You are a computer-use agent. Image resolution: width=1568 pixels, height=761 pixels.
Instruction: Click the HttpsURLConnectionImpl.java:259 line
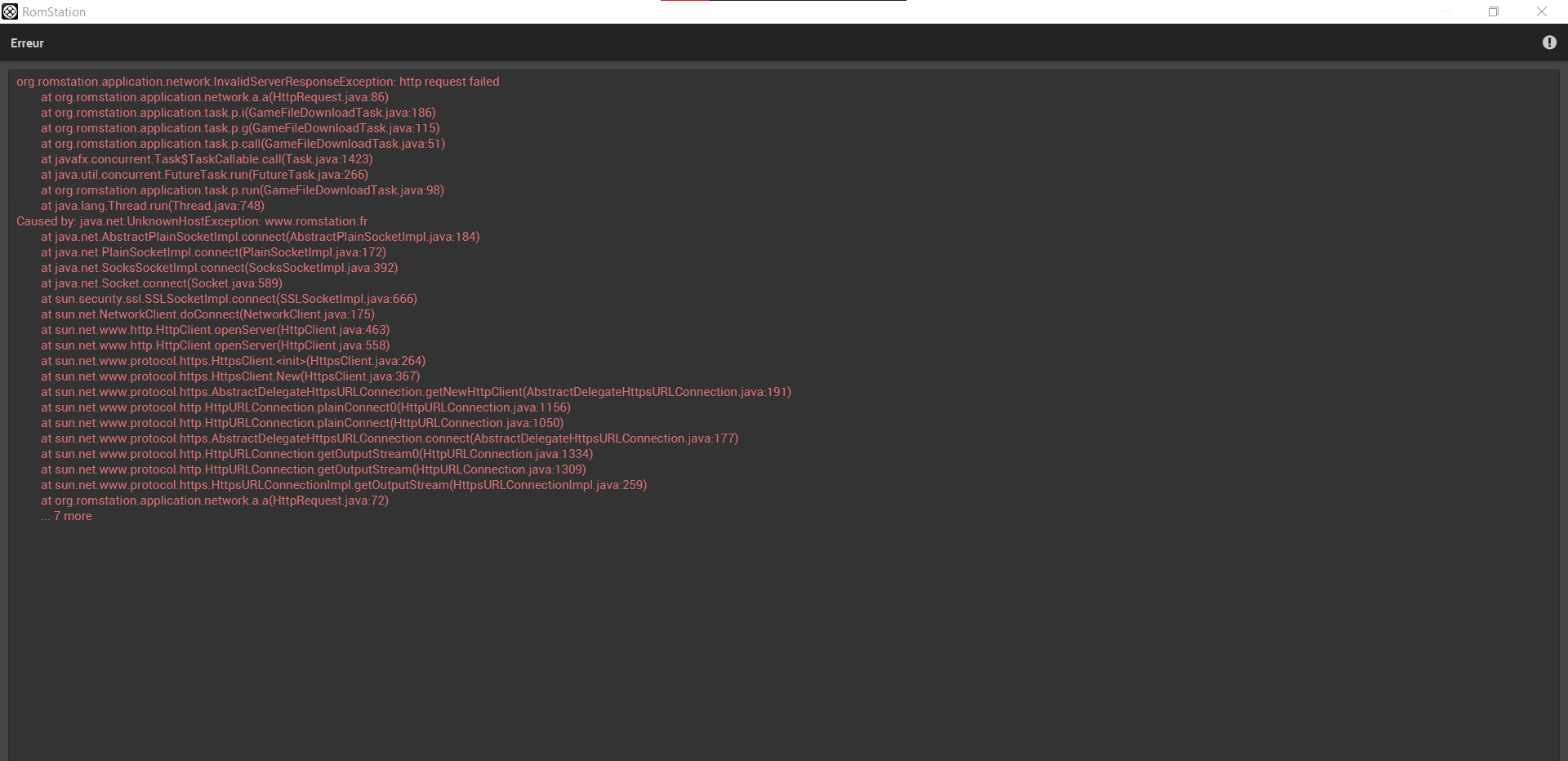coord(344,485)
